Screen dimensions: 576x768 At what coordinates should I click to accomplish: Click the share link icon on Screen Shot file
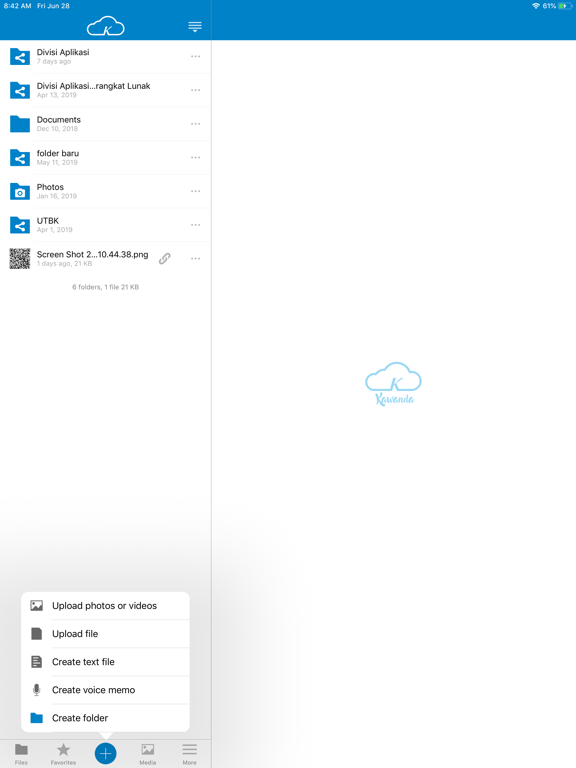point(165,259)
